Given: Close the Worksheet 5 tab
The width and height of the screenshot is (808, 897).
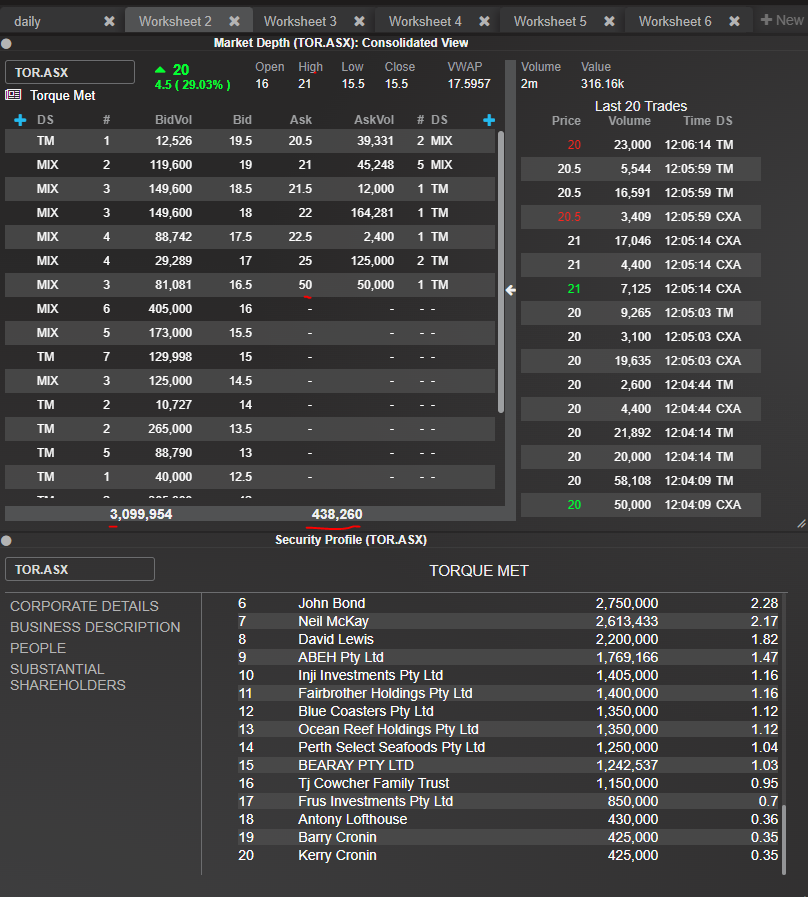Looking at the screenshot, I should (x=609, y=21).
